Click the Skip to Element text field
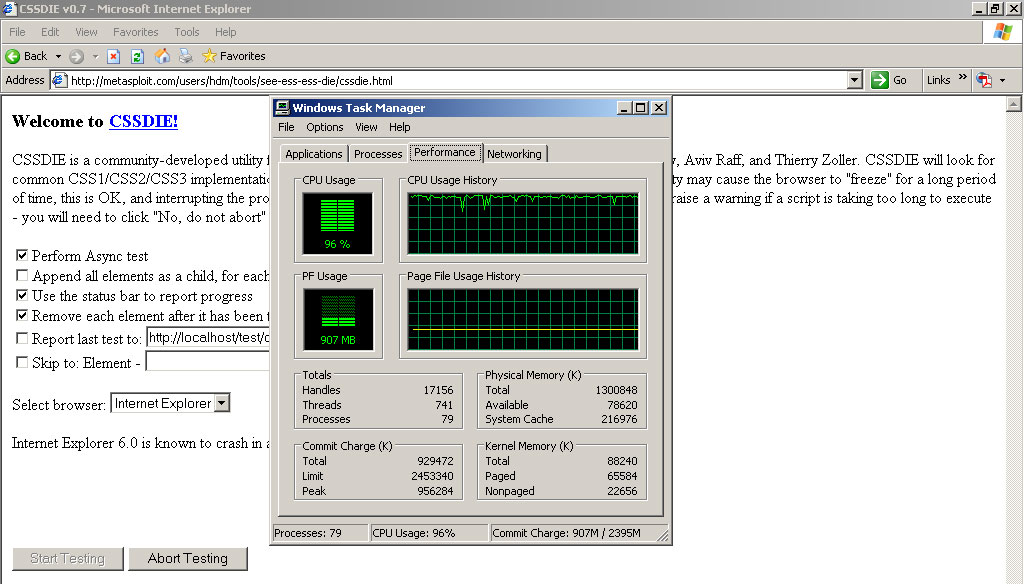Screen dimensions: 1024x584 coord(208,362)
